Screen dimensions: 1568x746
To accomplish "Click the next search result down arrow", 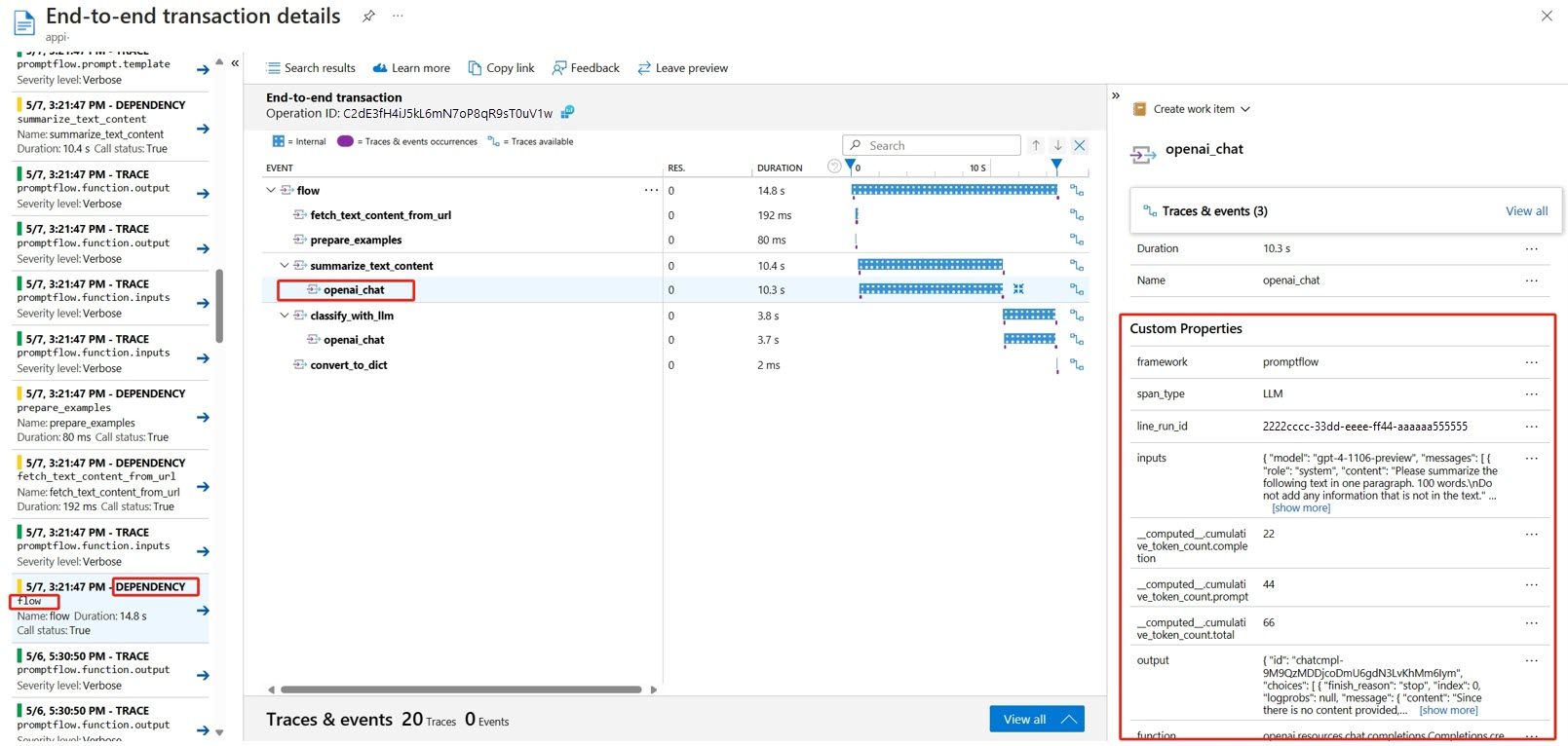I will (1057, 145).
